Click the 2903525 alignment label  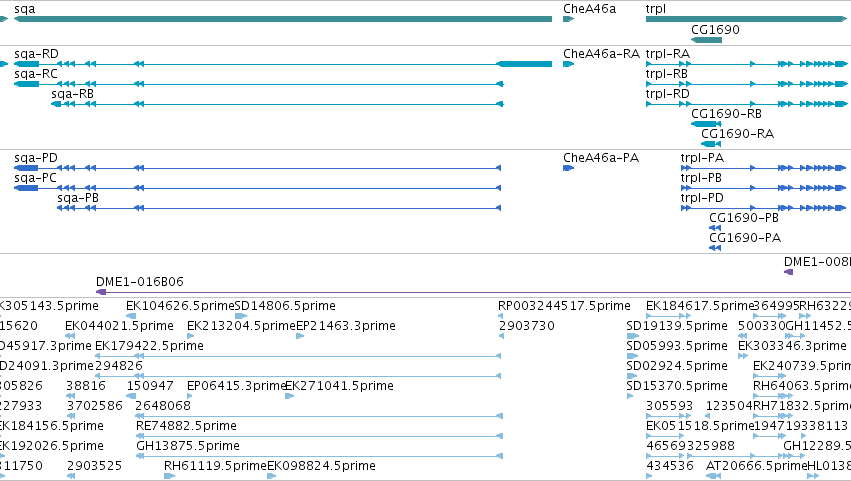point(94,466)
